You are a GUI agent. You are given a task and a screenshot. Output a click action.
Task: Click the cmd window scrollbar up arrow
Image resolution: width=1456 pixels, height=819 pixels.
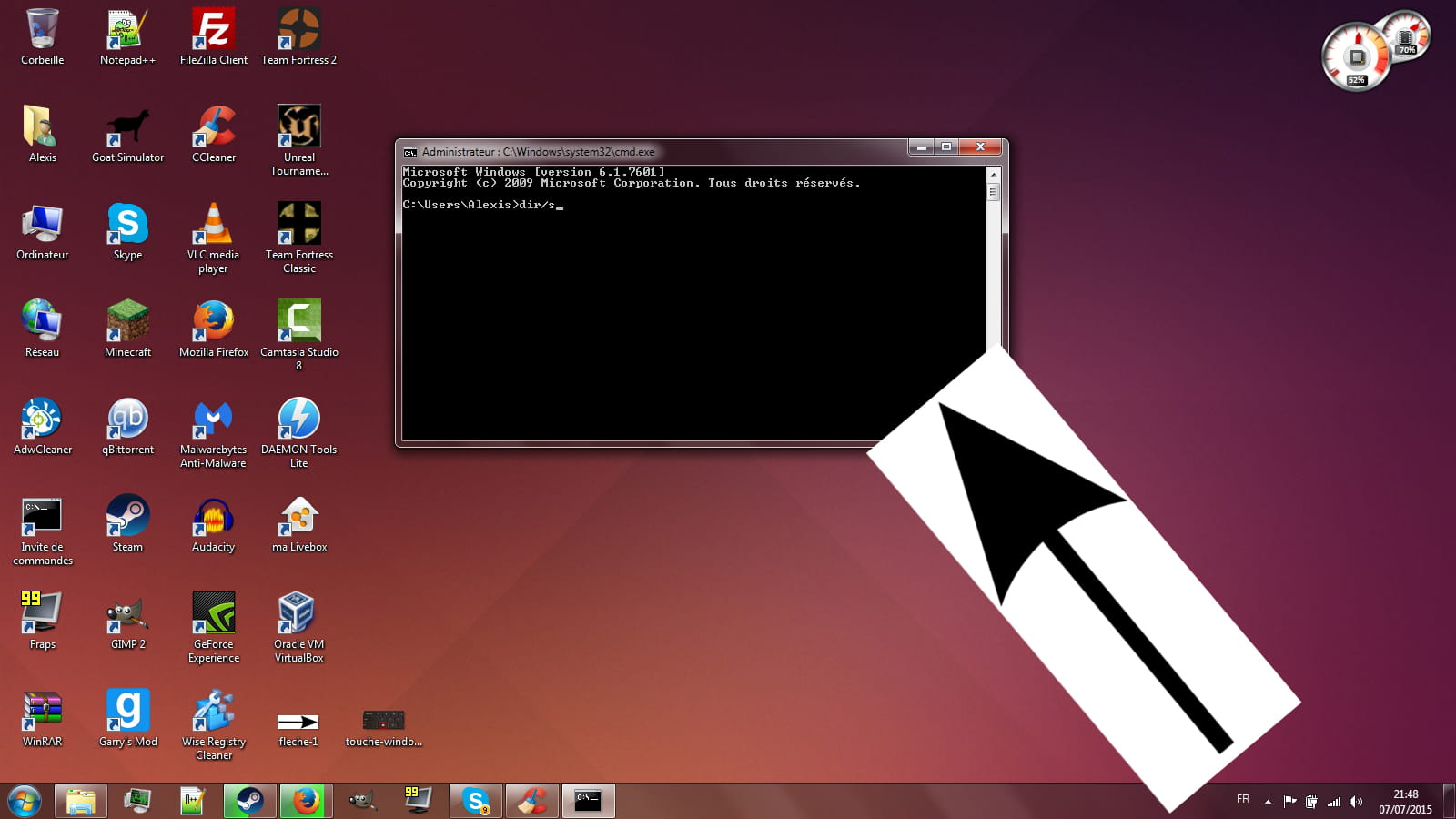(993, 174)
